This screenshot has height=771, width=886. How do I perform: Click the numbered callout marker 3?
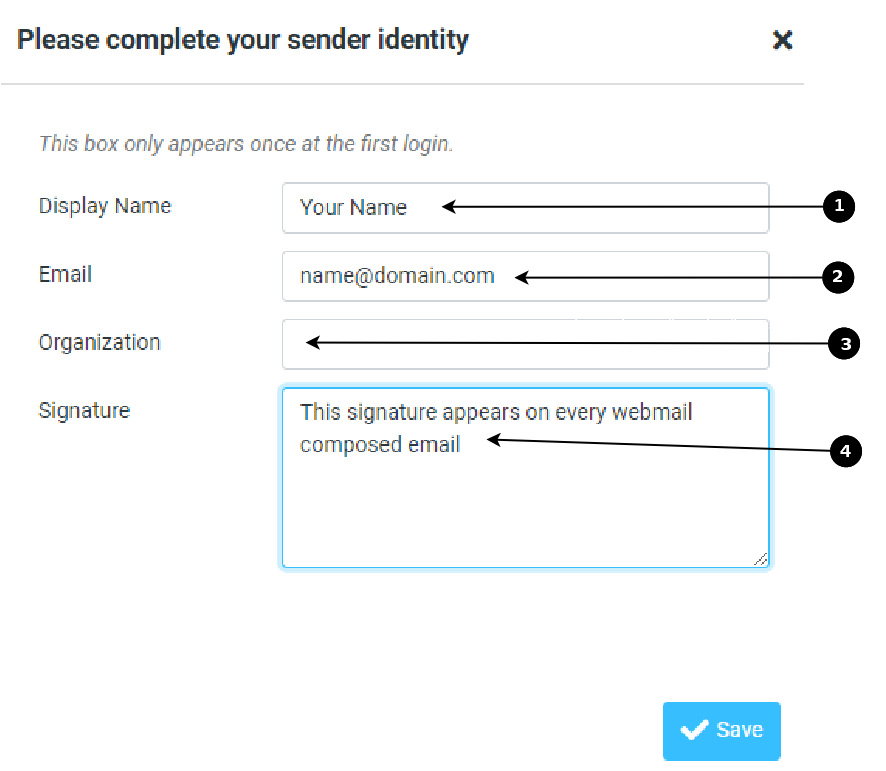point(844,343)
